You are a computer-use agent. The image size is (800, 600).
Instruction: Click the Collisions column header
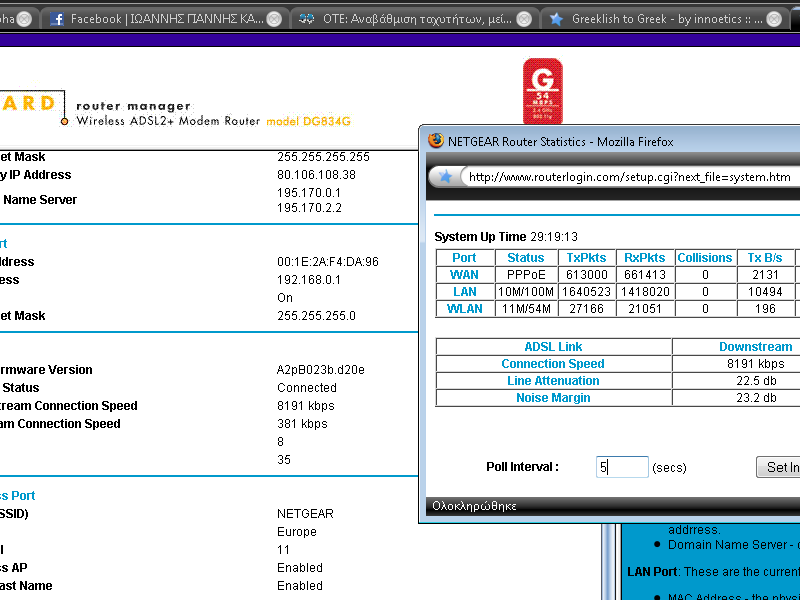pos(705,258)
